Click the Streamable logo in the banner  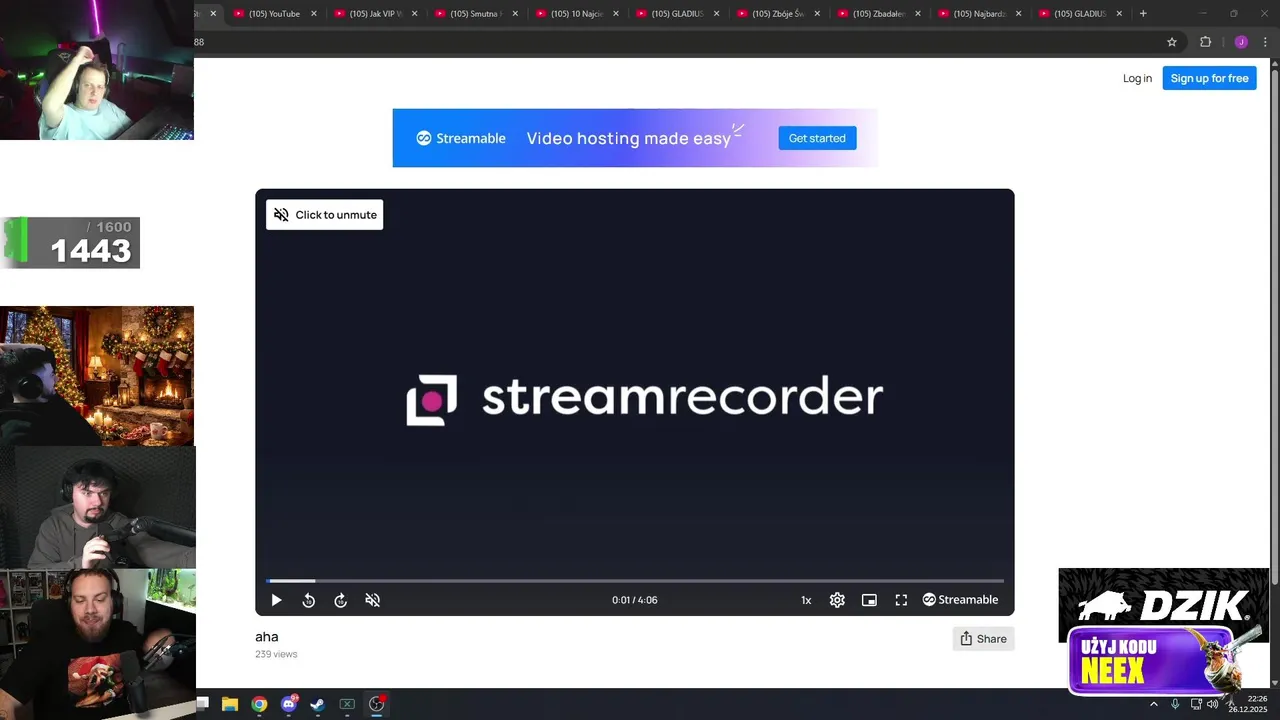(x=461, y=138)
